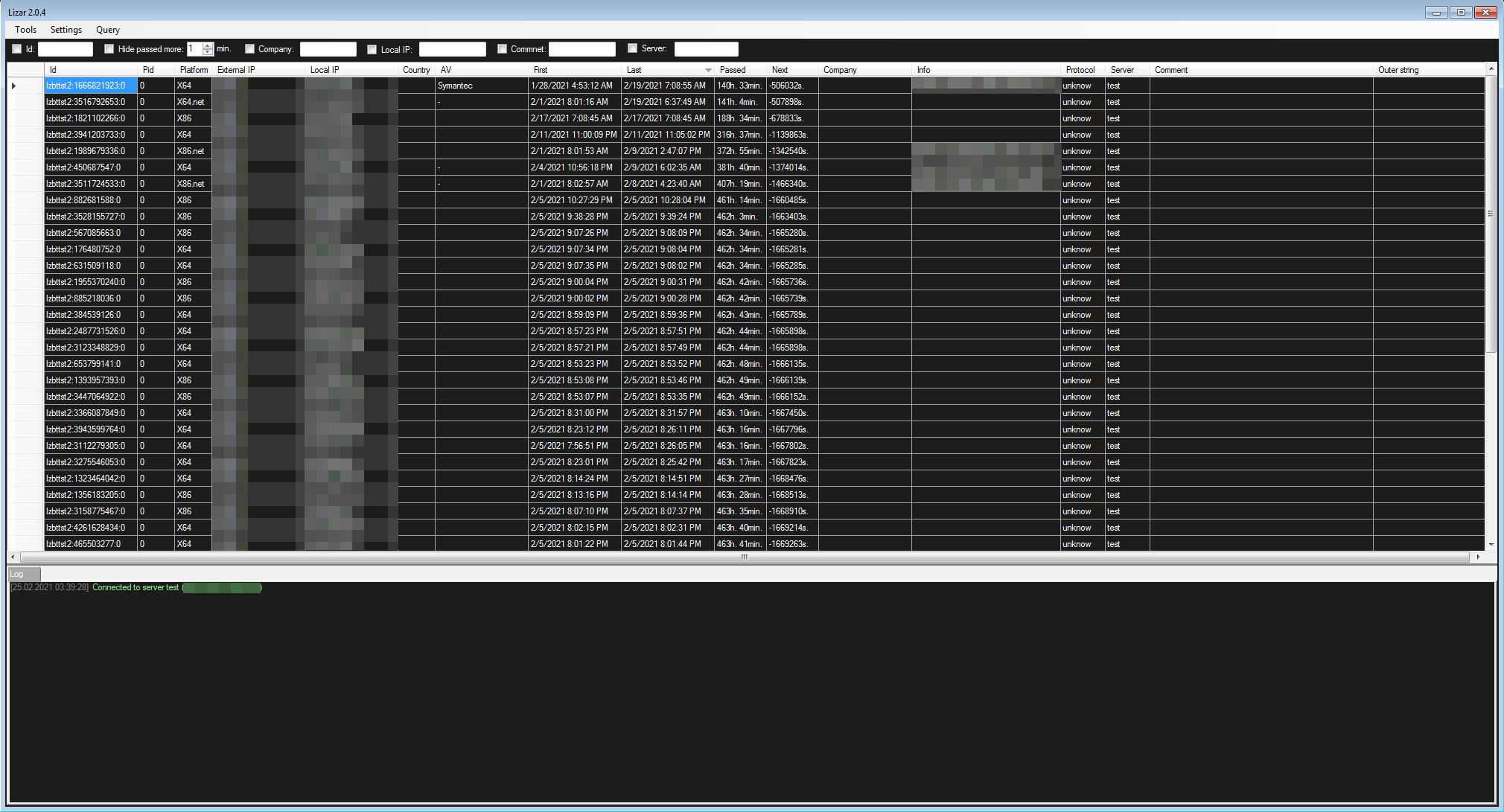Increase the Hide passed minutes spinner
The width and height of the screenshot is (1504, 812).
(x=208, y=45)
